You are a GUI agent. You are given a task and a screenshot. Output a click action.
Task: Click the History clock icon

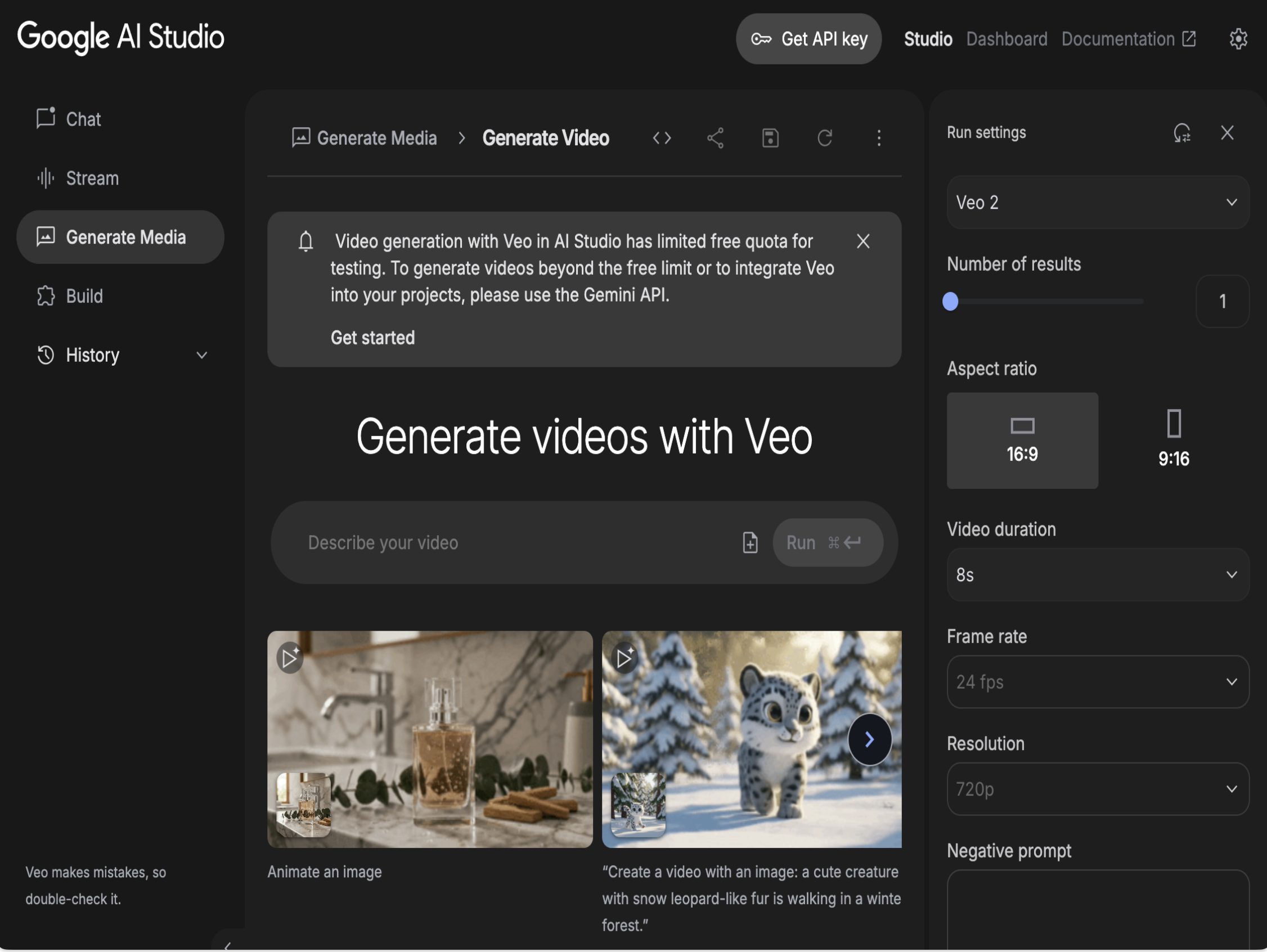pos(45,355)
